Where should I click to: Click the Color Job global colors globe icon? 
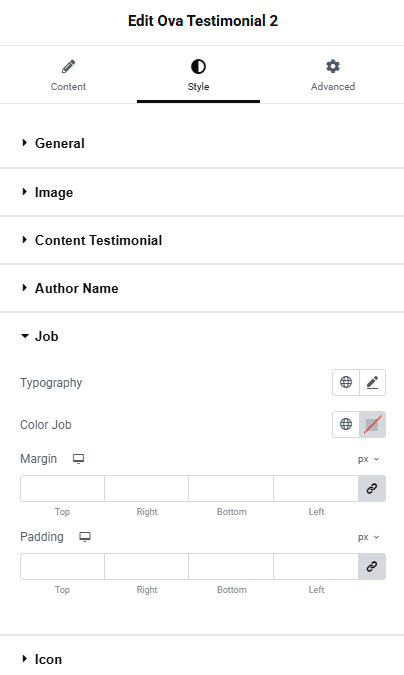(x=346, y=424)
